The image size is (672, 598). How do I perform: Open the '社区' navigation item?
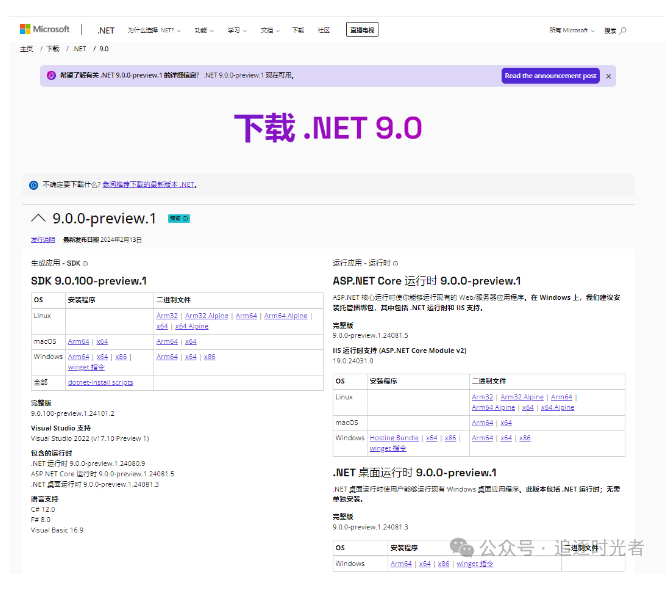point(324,30)
